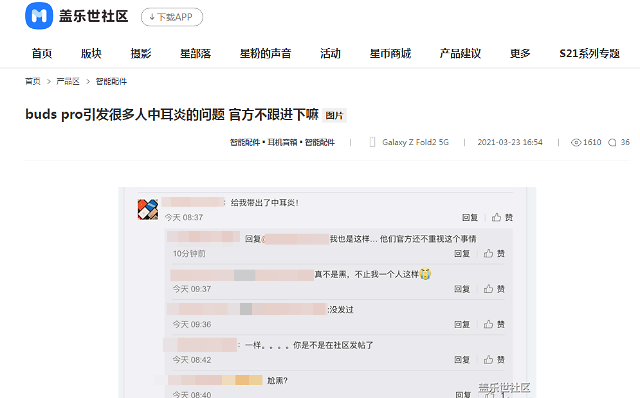The height and width of the screenshot is (398, 640).
Task: Click the 产品区 breadcrumb link
Action: click(x=68, y=81)
